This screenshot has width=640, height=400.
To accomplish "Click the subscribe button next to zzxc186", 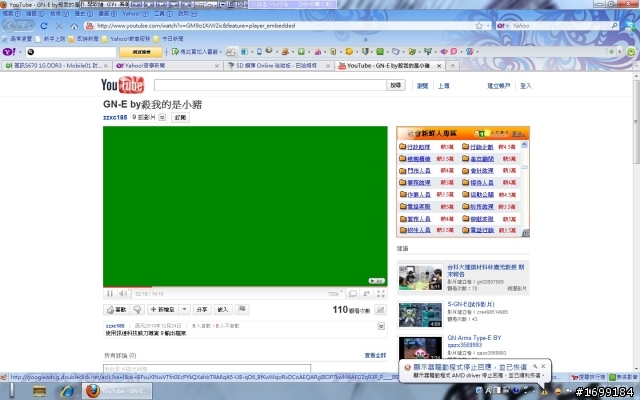I will [x=180, y=118].
